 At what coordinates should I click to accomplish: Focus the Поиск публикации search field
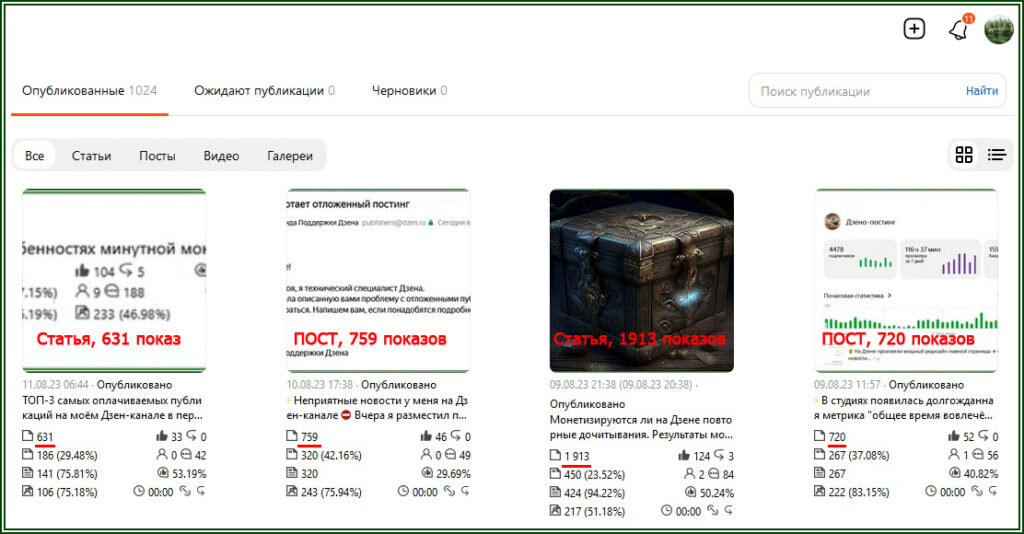pyautogui.click(x=856, y=91)
